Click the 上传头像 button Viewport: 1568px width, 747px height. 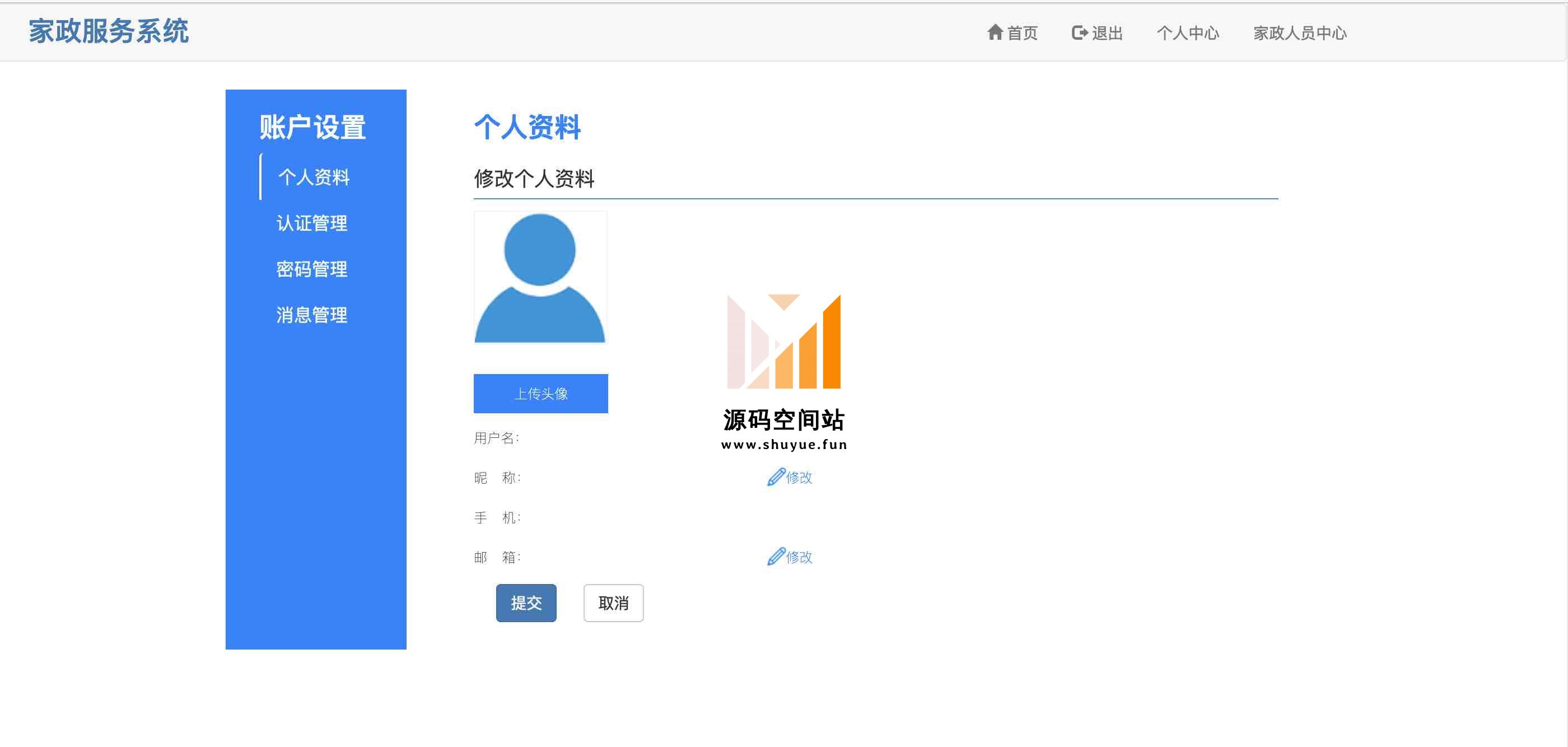540,393
